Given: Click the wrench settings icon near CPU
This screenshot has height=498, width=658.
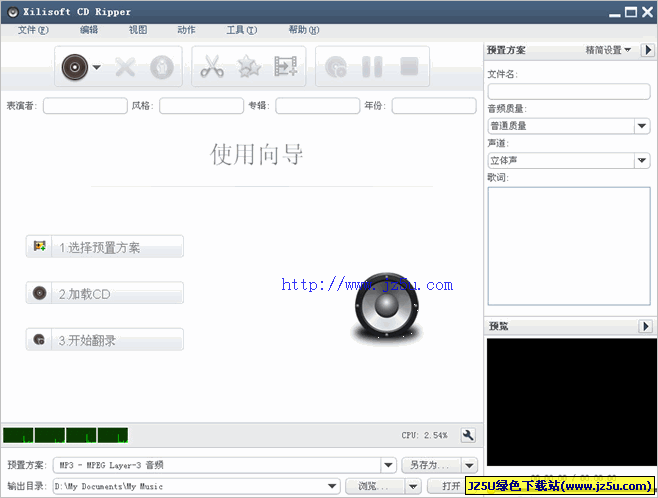Looking at the screenshot, I should pos(467,435).
